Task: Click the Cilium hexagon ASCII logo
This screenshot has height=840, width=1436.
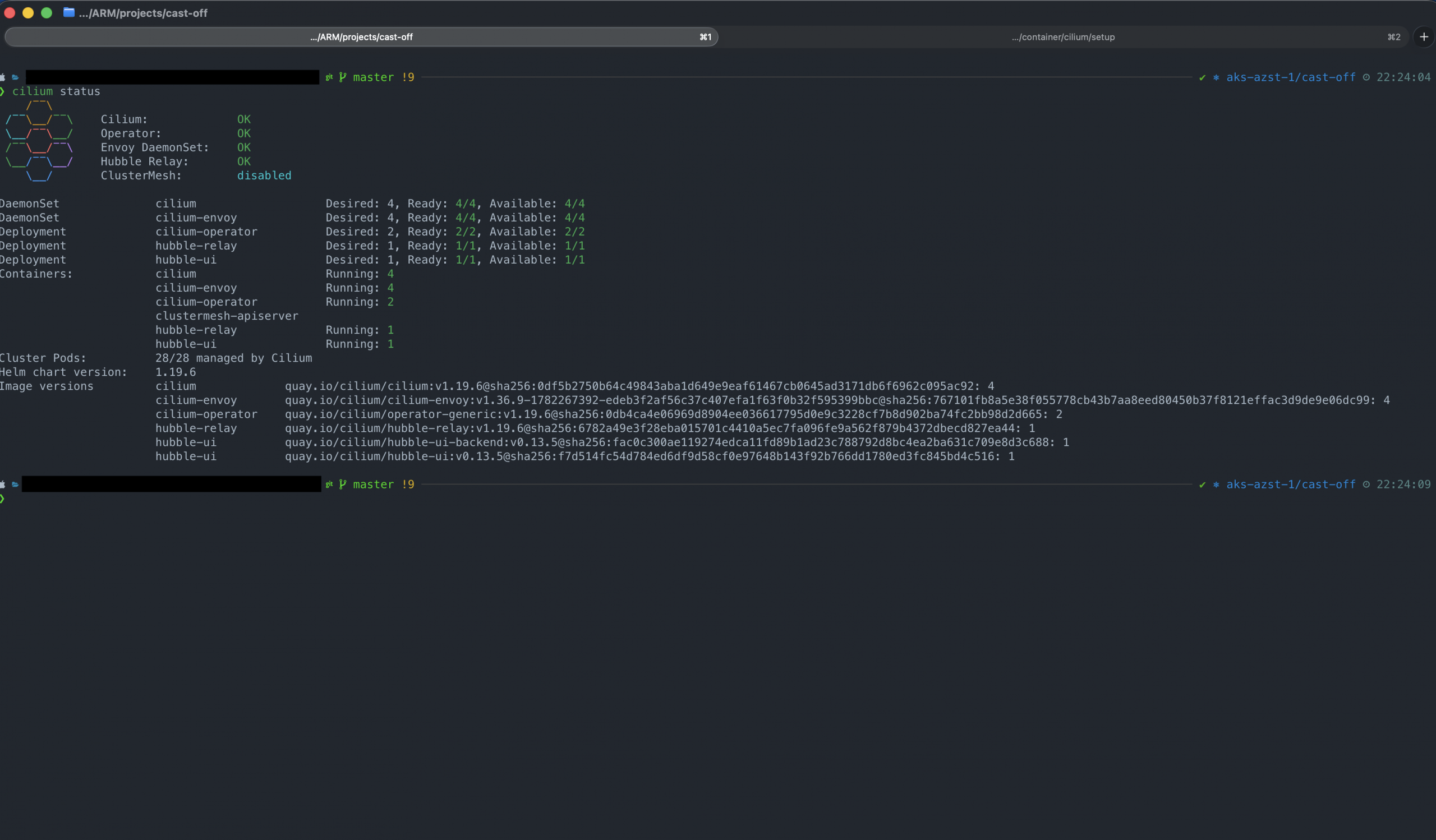Action: click(x=39, y=141)
